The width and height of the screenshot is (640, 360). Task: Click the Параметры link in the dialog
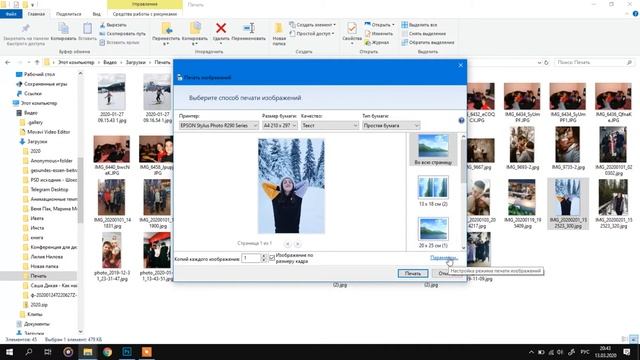[x=443, y=258]
